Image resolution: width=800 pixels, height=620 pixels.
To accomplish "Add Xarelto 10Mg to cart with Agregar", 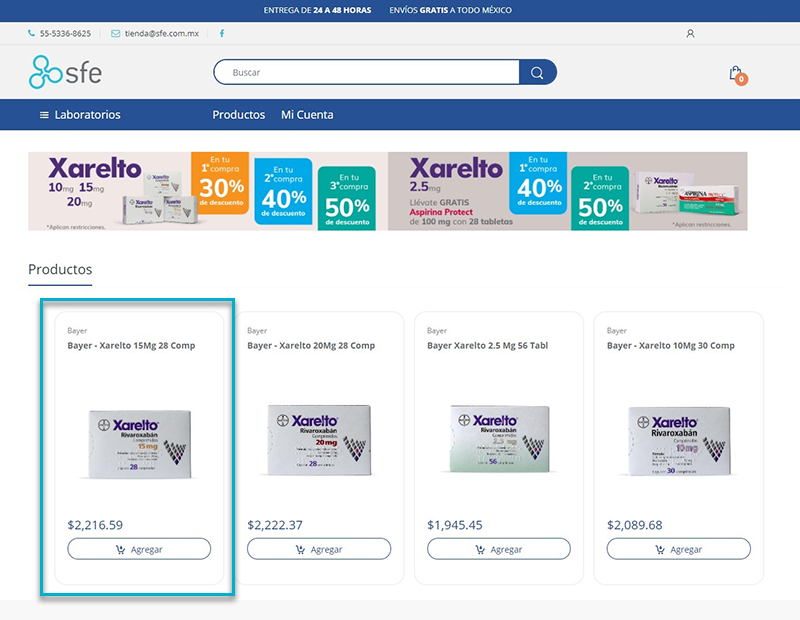I will [679, 549].
